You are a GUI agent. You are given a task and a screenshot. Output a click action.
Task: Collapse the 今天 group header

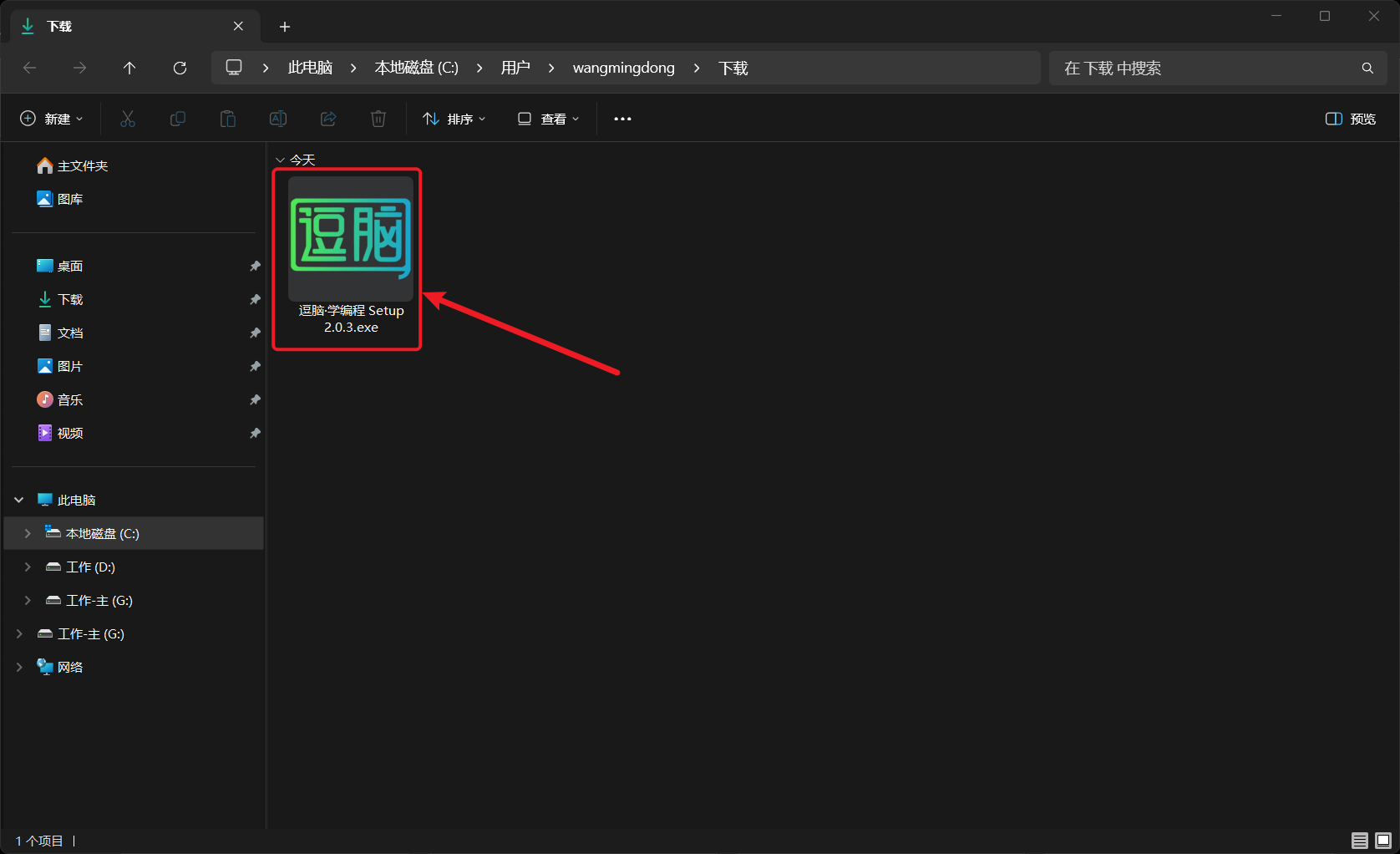click(281, 160)
